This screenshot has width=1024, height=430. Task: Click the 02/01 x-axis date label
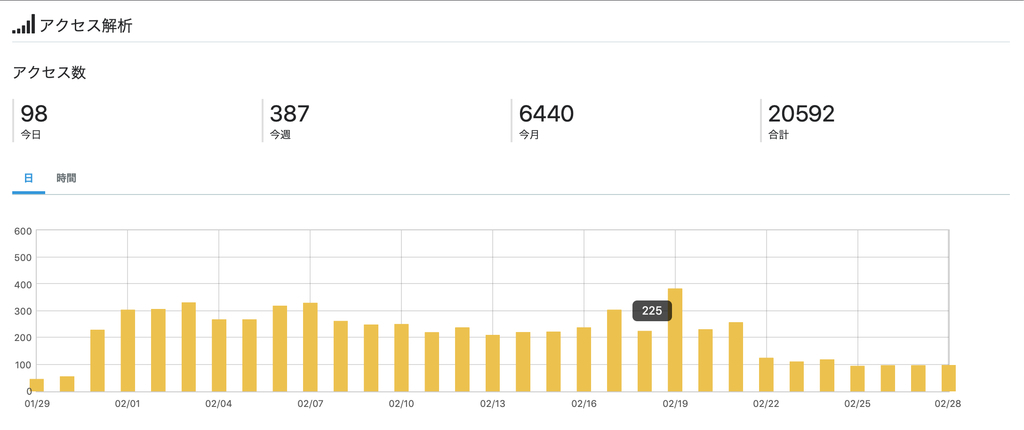127,404
